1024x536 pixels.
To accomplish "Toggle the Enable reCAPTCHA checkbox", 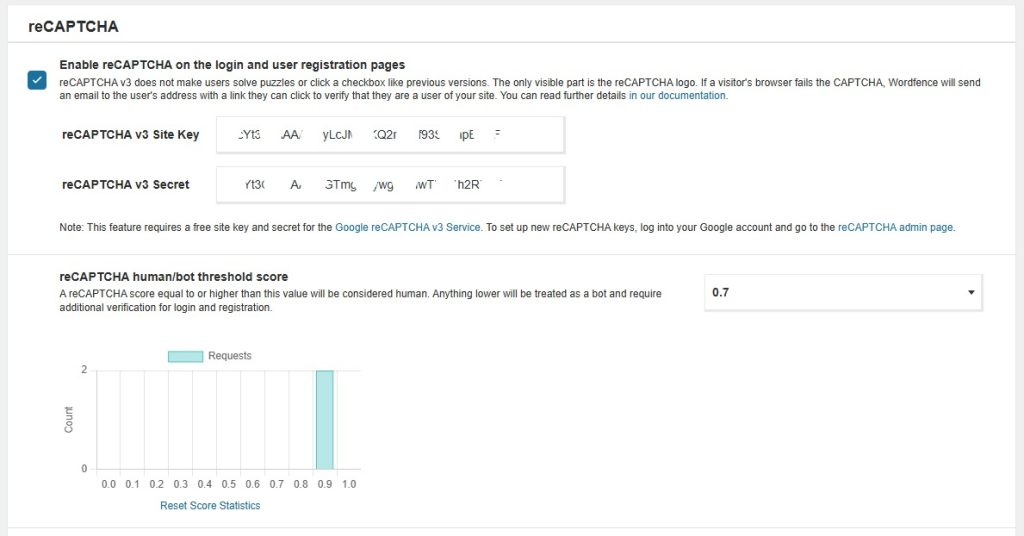I will [37, 80].
